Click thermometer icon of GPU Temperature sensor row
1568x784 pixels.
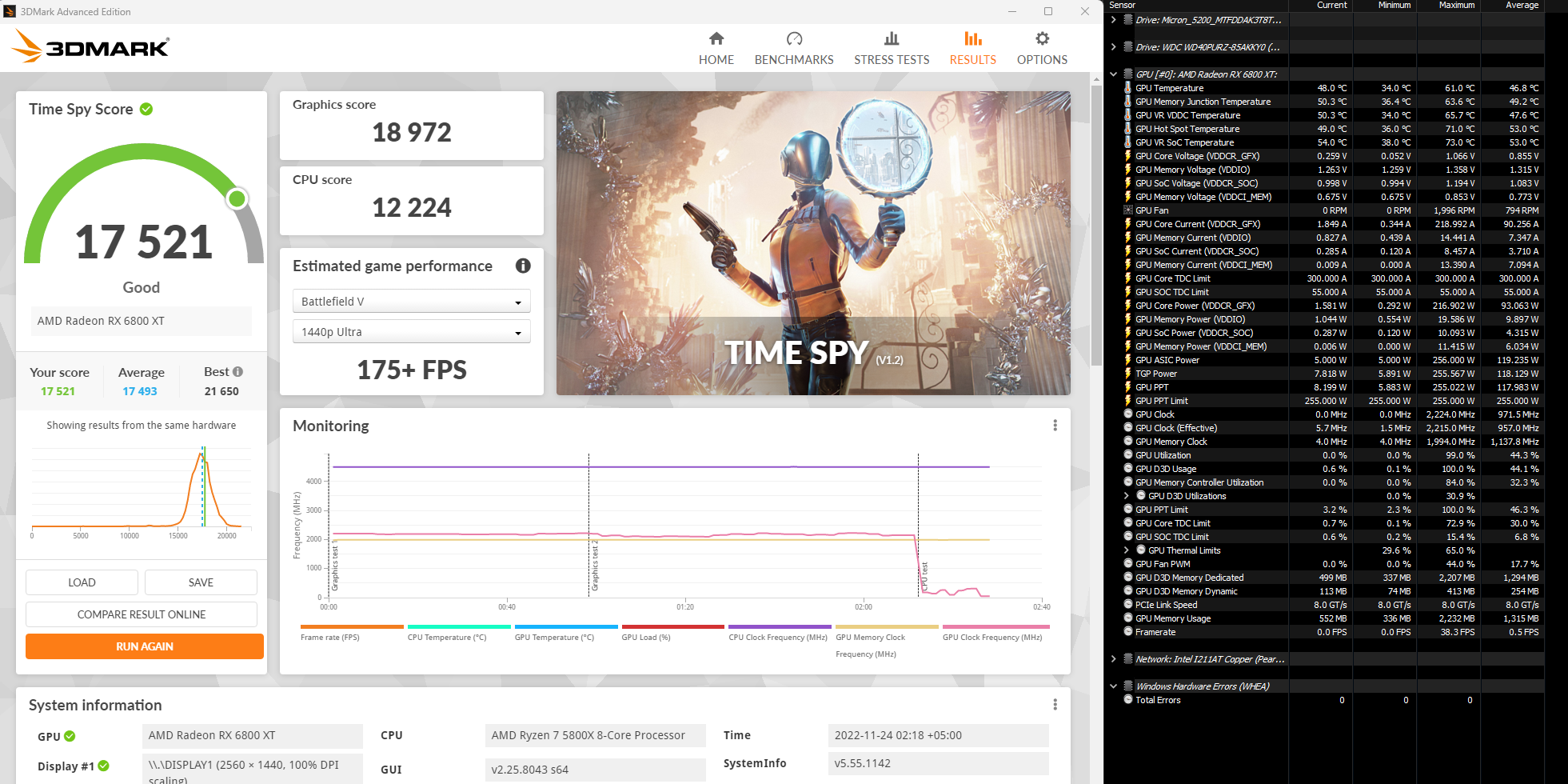coord(1128,88)
